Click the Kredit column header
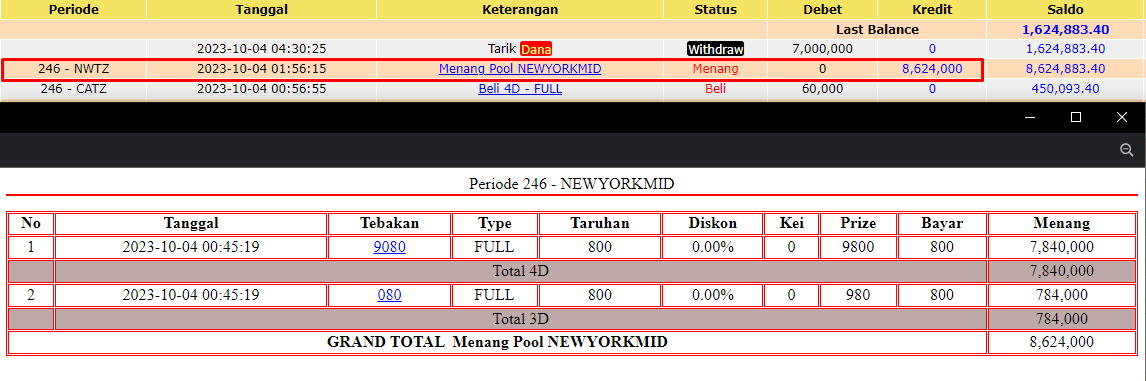 [x=932, y=10]
